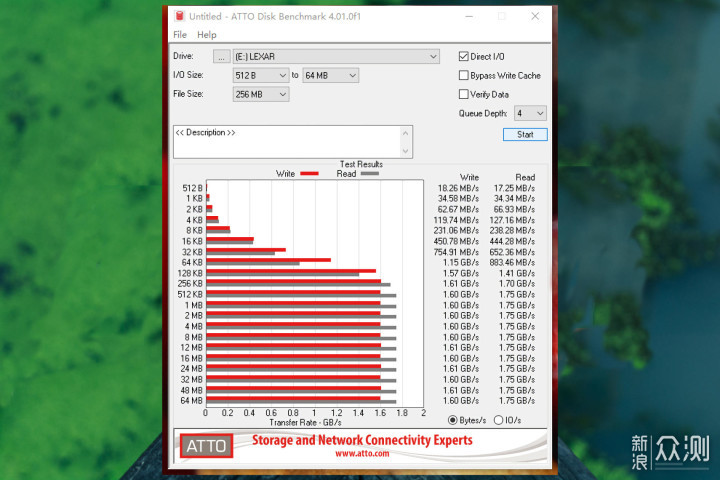Minimize the ATTO Disk Benchmark window
The width and height of the screenshot is (720, 480).
pos(469,17)
